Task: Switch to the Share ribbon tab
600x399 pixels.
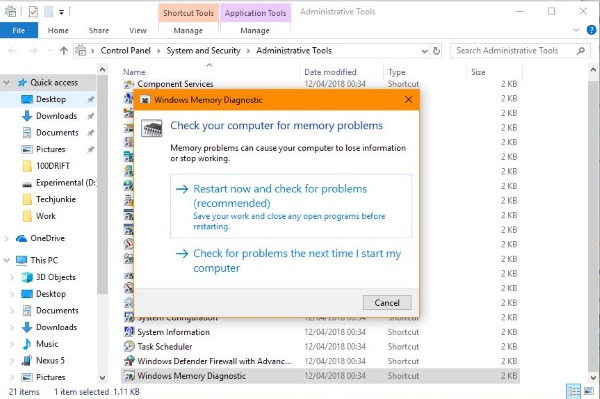Action: (x=99, y=31)
